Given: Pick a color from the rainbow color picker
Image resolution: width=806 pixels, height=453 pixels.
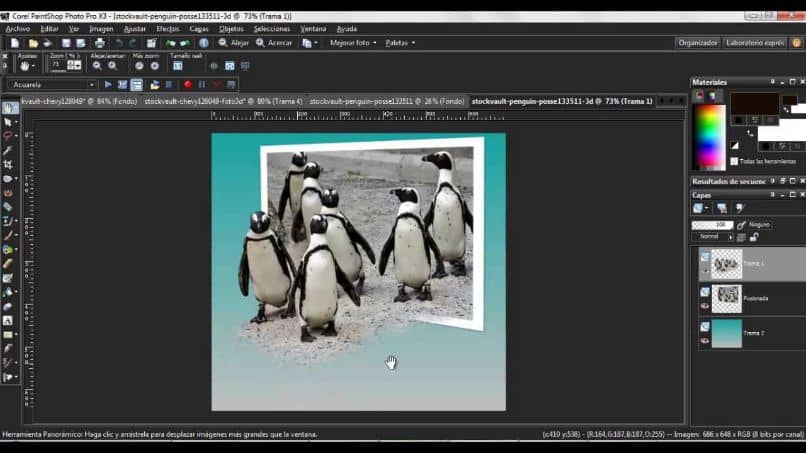Looking at the screenshot, I should pos(709,137).
